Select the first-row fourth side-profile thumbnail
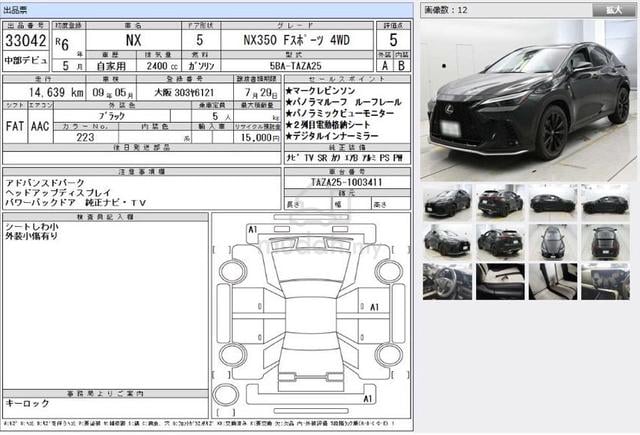 (x=606, y=202)
